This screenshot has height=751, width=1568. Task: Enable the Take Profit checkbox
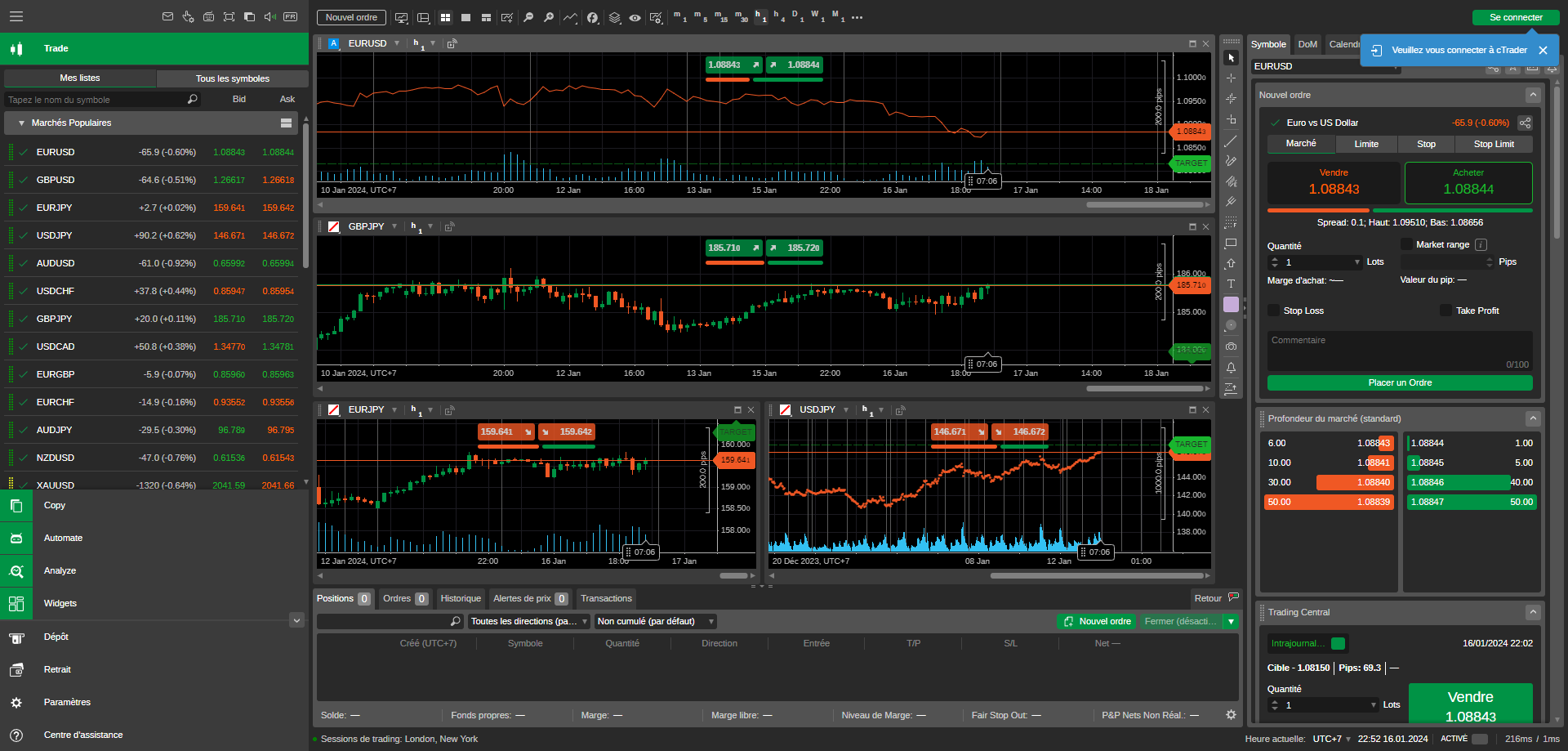coord(1445,311)
